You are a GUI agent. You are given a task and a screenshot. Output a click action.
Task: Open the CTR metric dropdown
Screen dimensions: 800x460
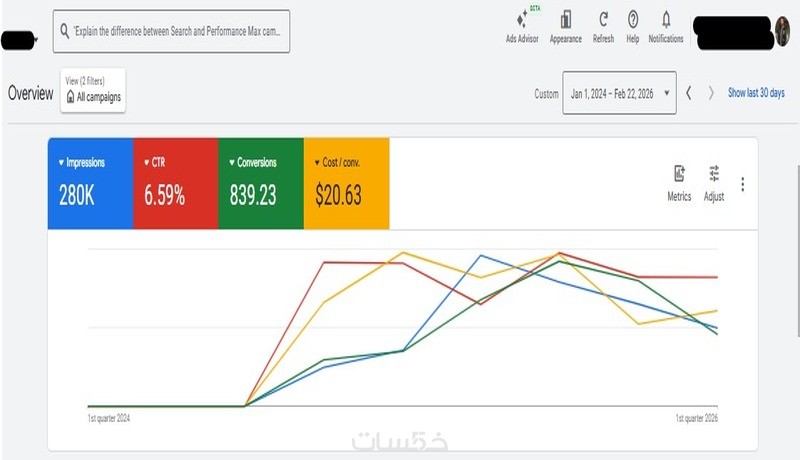pos(145,163)
